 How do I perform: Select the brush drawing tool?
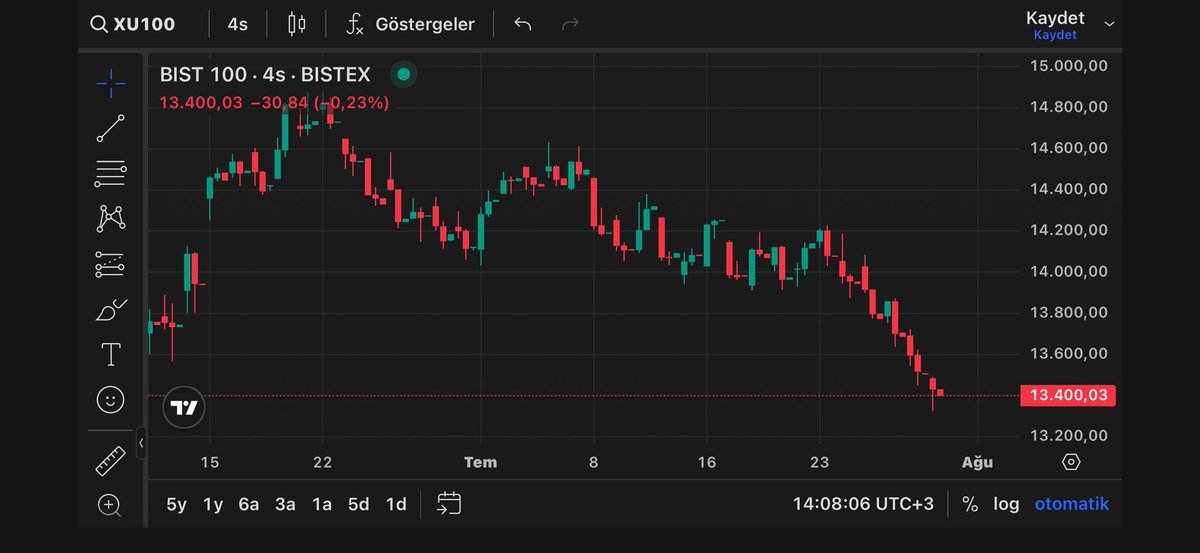111,309
